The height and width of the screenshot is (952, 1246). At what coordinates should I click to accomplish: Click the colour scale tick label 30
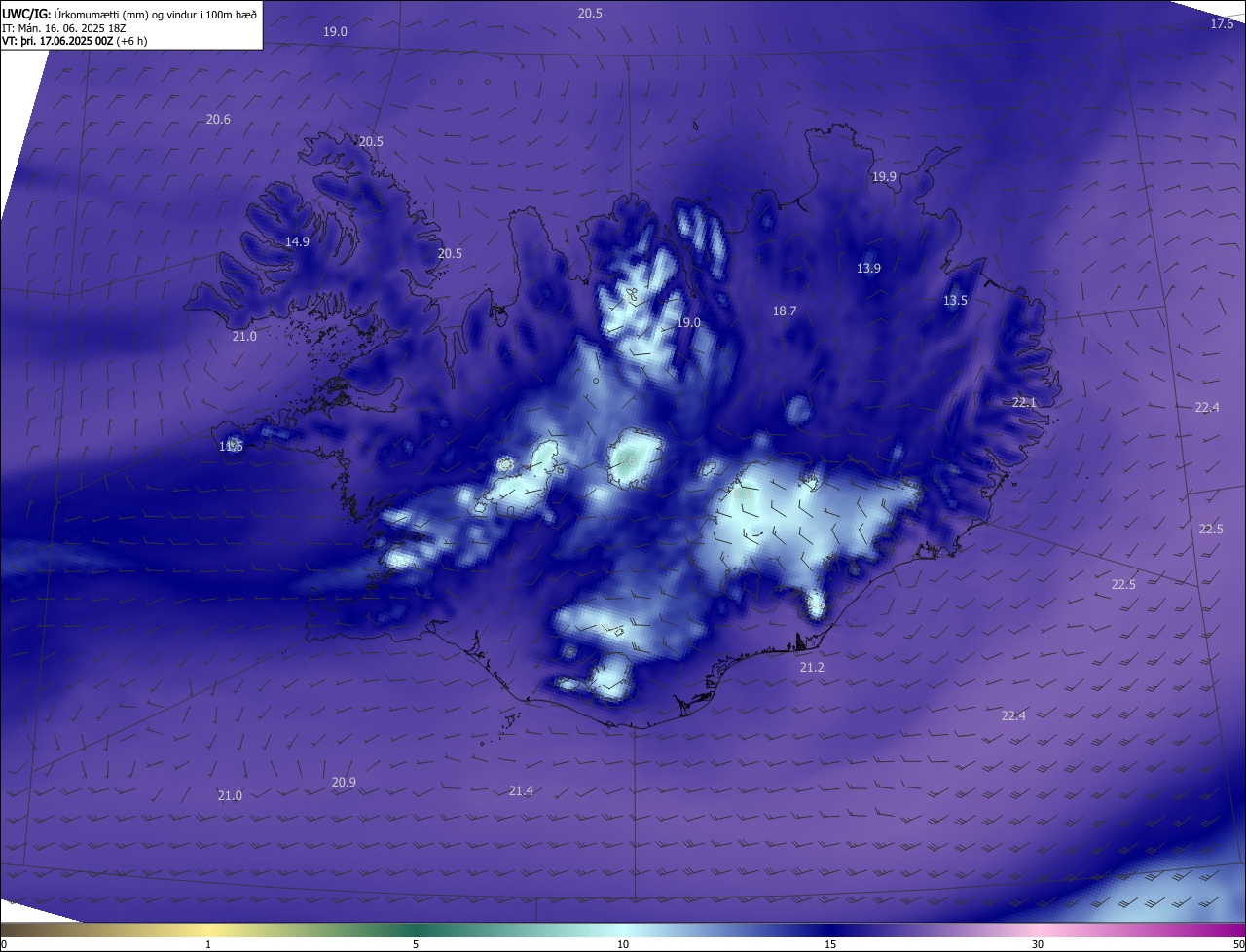(x=1038, y=944)
